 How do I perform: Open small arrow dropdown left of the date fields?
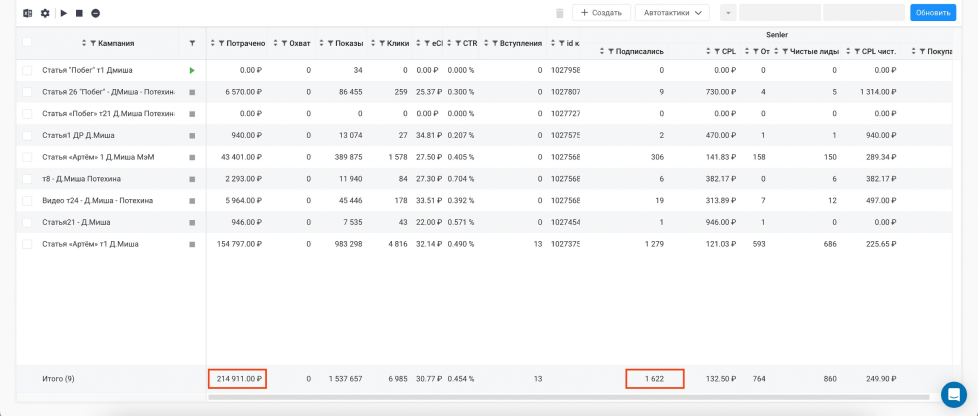click(726, 13)
